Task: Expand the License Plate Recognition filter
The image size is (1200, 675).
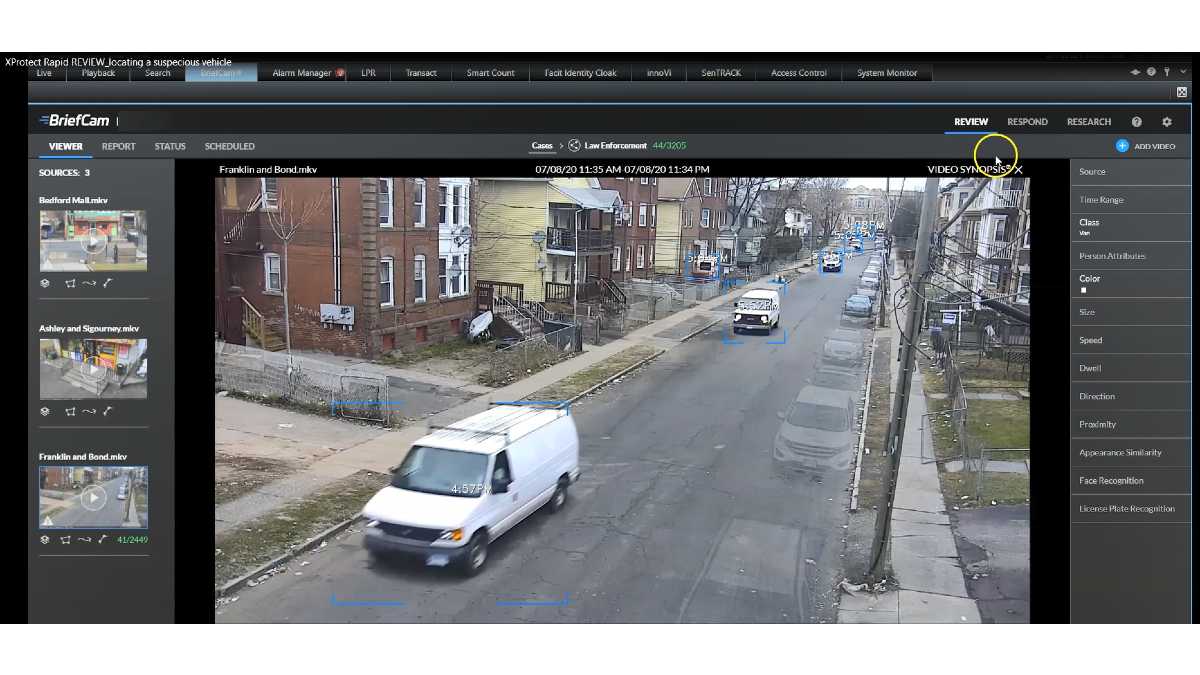Action: [1131, 508]
